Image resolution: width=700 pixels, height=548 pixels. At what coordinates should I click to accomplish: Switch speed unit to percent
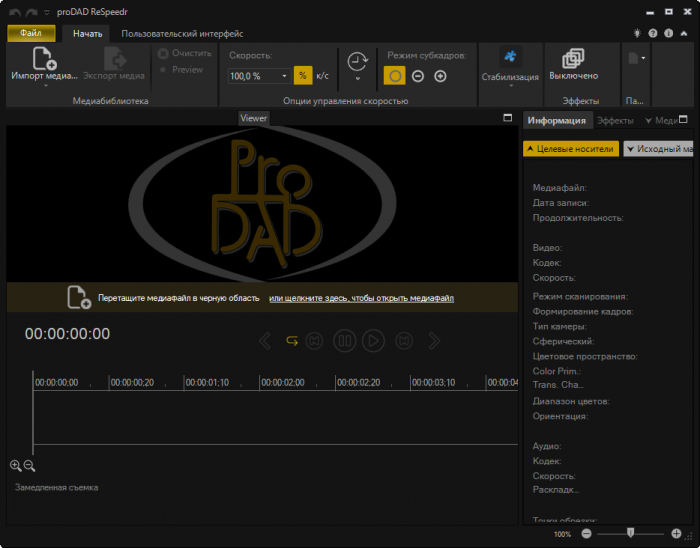(302, 76)
